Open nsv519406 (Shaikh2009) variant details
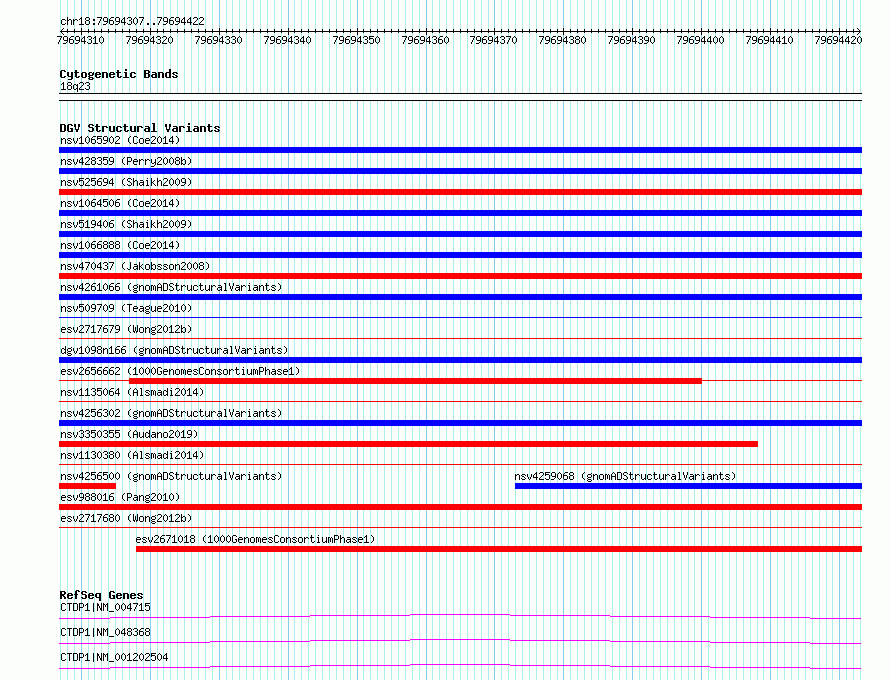 126,224
